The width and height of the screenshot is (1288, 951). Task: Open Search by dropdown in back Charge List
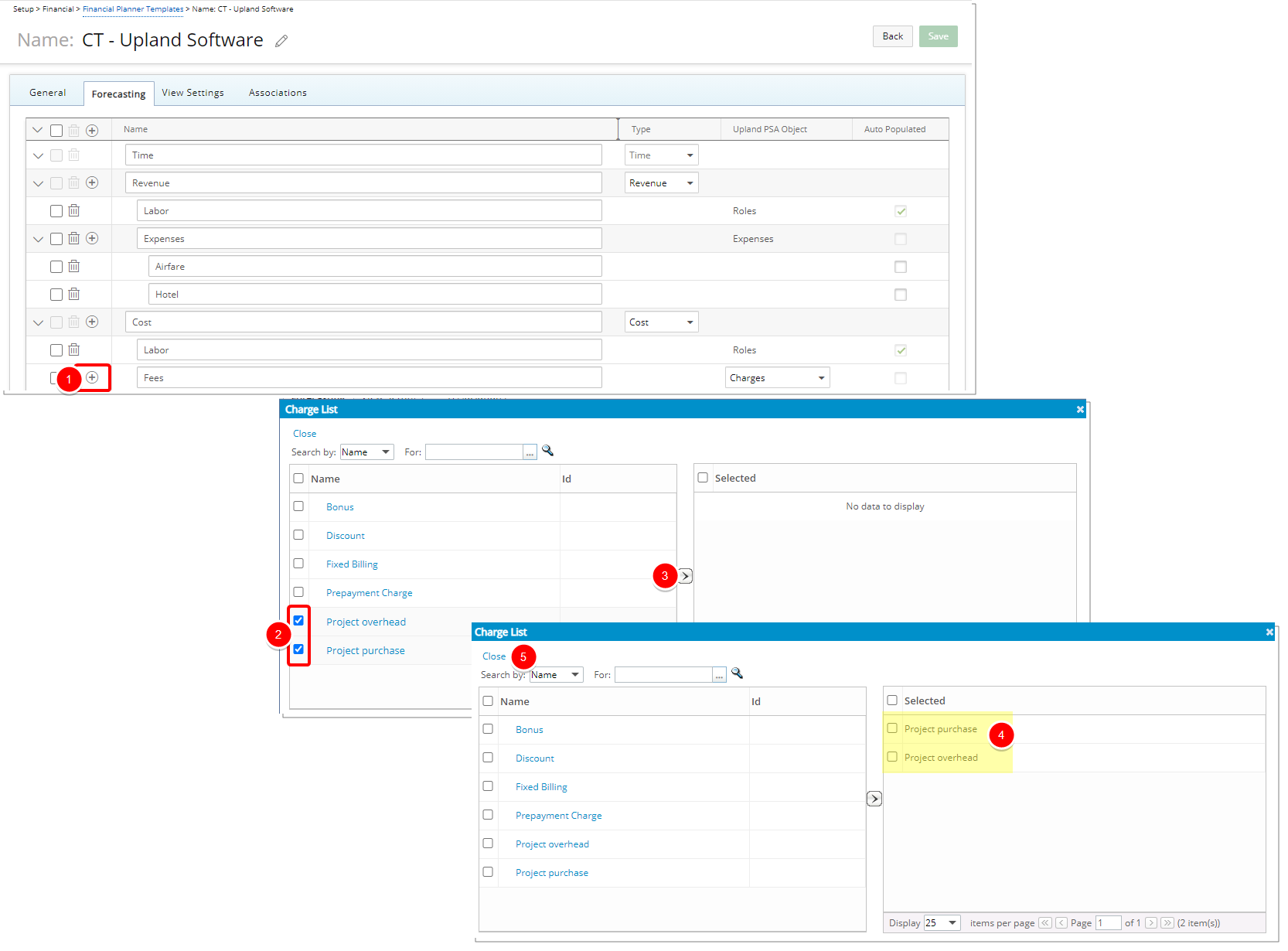[x=366, y=452]
